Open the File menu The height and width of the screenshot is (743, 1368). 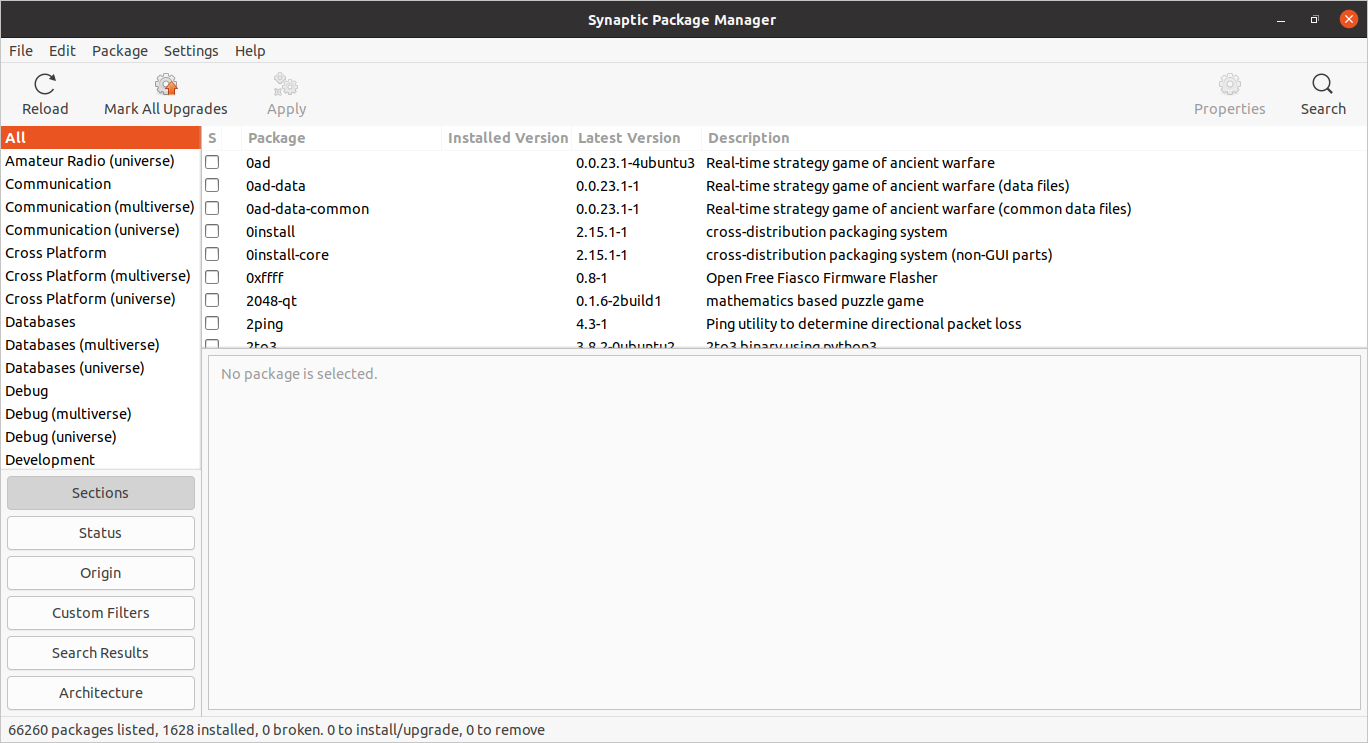(x=21, y=51)
